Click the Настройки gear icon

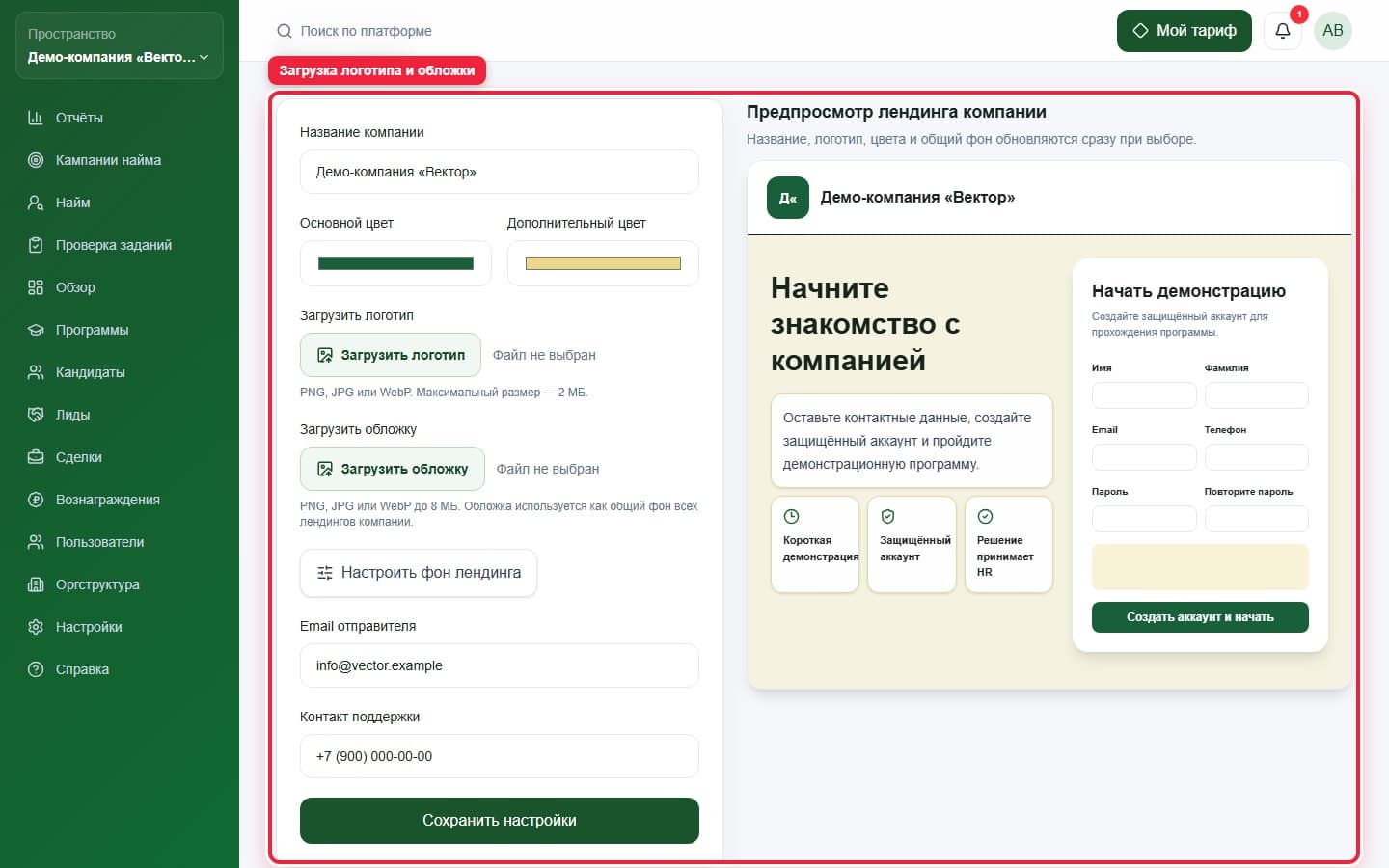coord(36,627)
